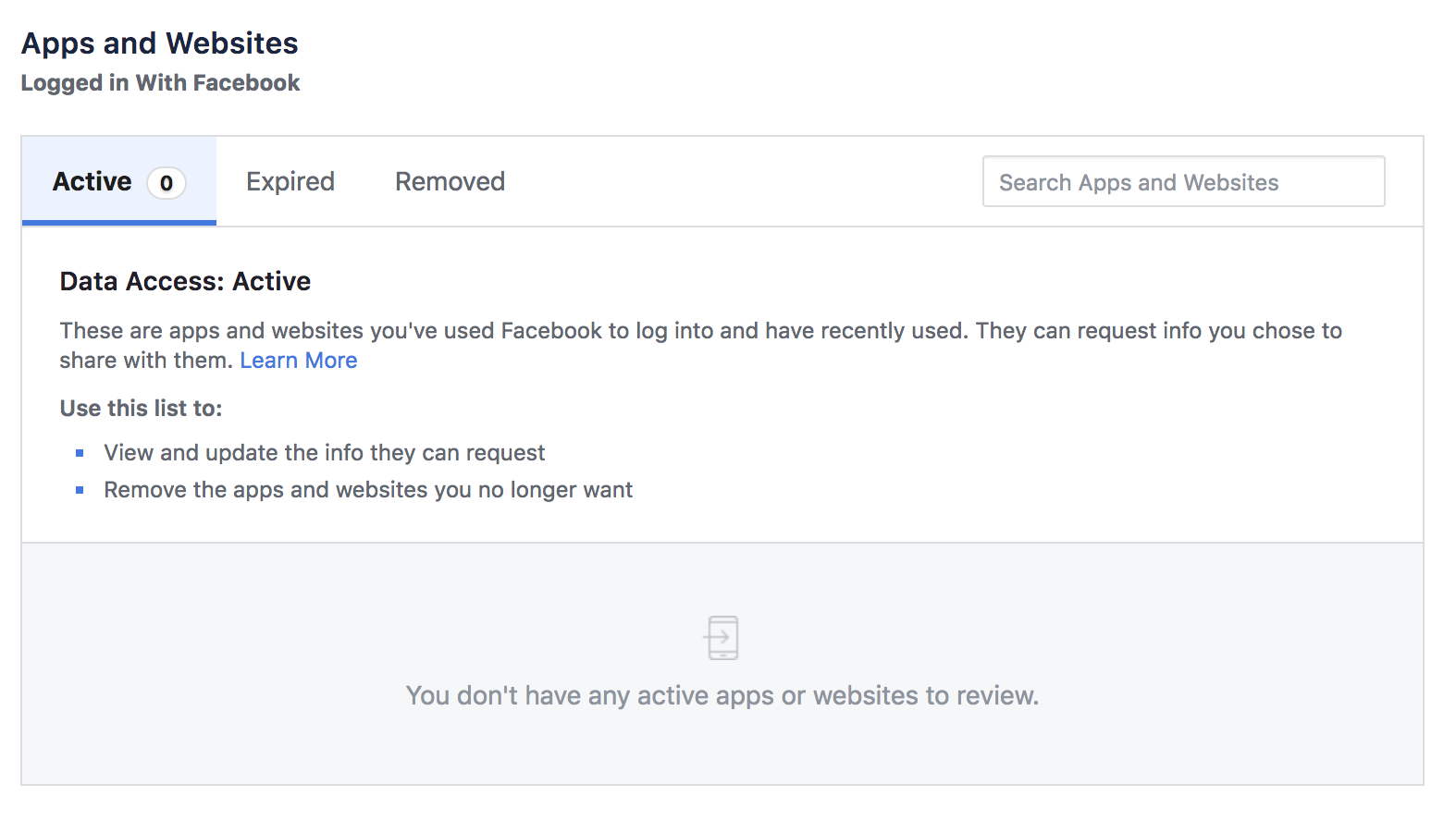Click the empty-state device login icon
1456x821 pixels.
[x=722, y=638]
